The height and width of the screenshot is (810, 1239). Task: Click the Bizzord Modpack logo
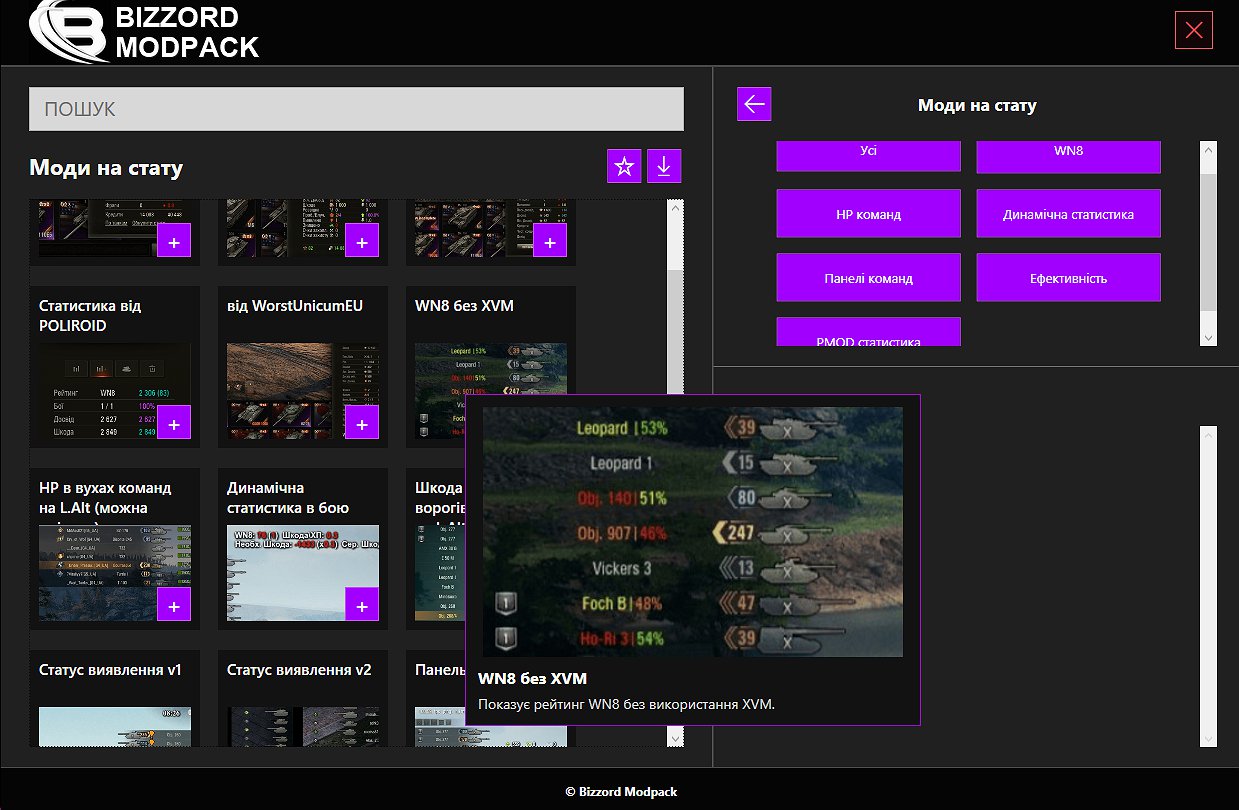[x=145, y=32]
